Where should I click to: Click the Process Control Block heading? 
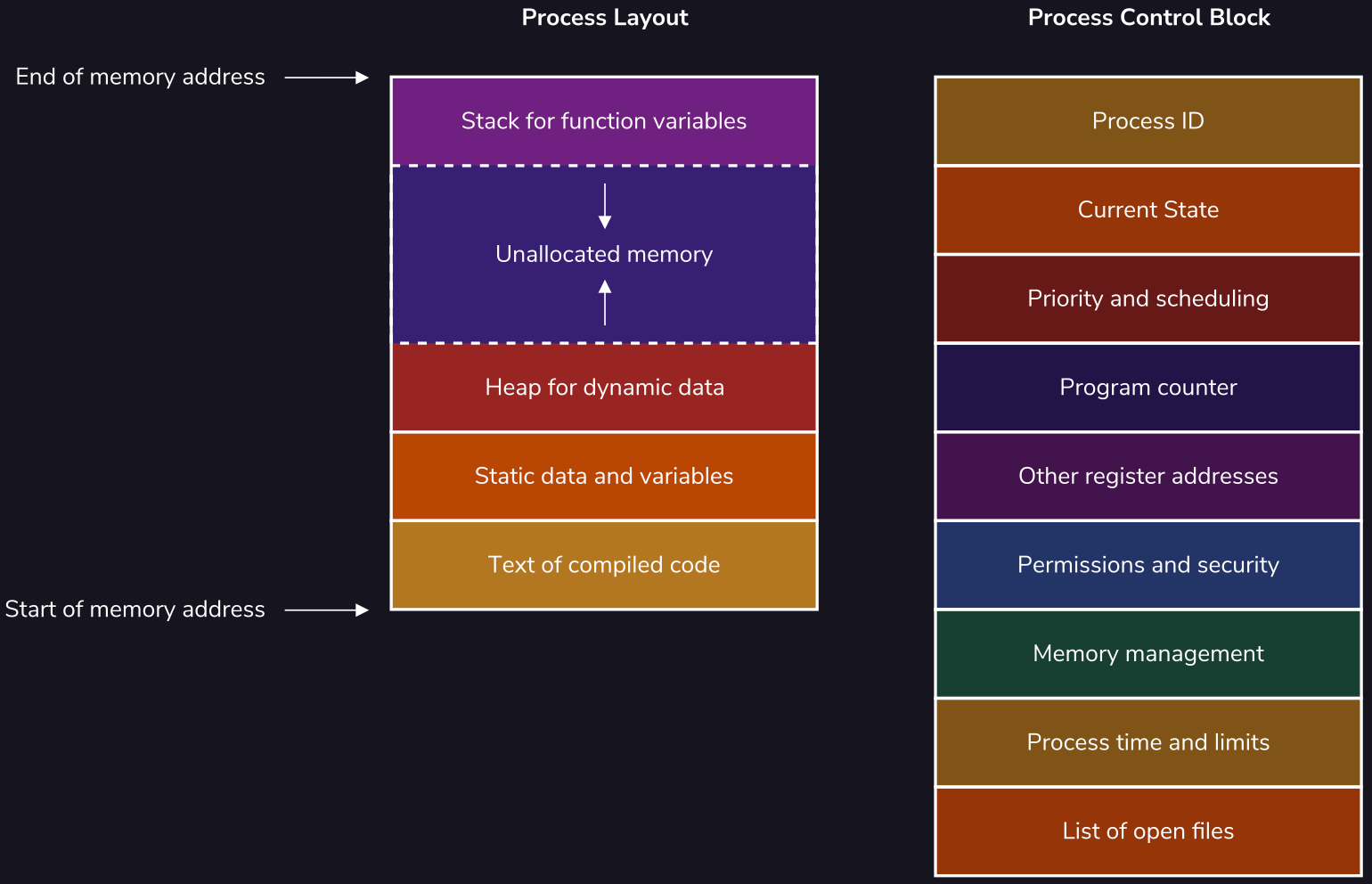1148,18
